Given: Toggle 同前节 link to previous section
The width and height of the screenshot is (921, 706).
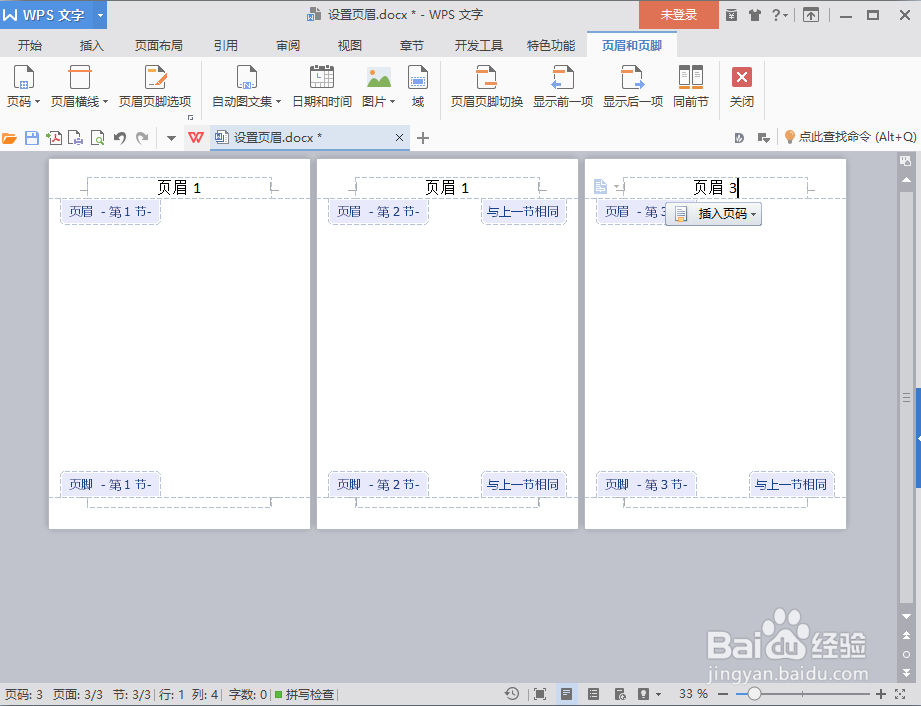Looking at the screenshot, I should (x=691, y=86).
